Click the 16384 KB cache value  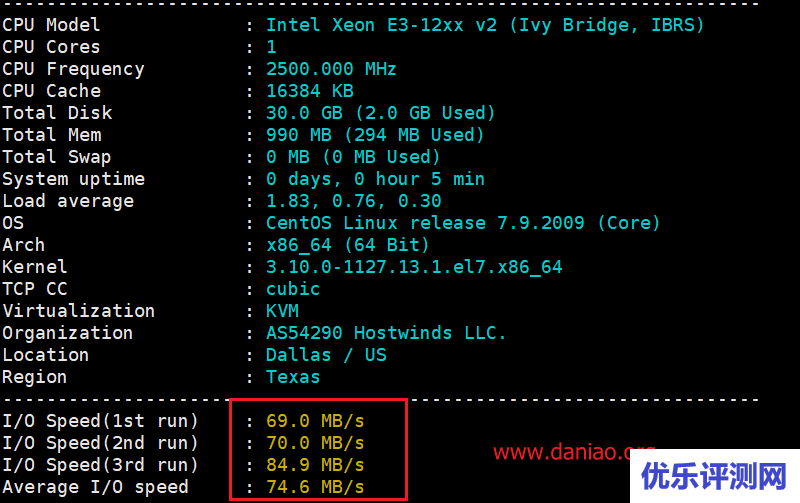(x=309, y=91)
